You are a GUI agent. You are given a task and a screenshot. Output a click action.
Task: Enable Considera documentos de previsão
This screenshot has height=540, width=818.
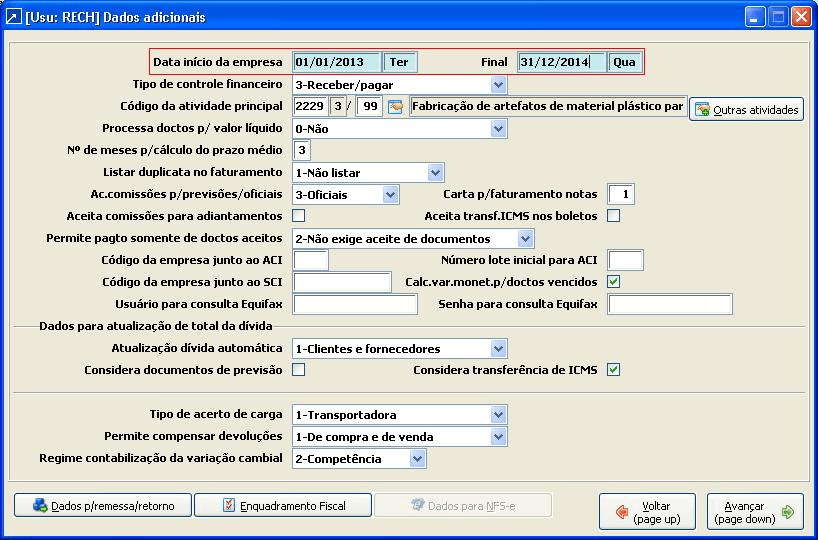tap(298, 370)
